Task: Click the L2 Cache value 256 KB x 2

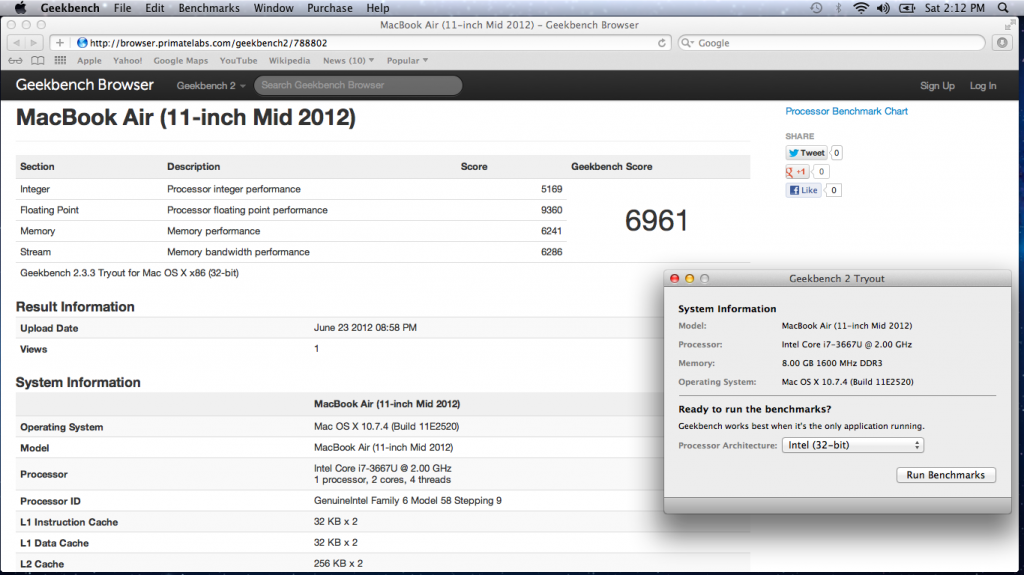Action: coord(338,563)
